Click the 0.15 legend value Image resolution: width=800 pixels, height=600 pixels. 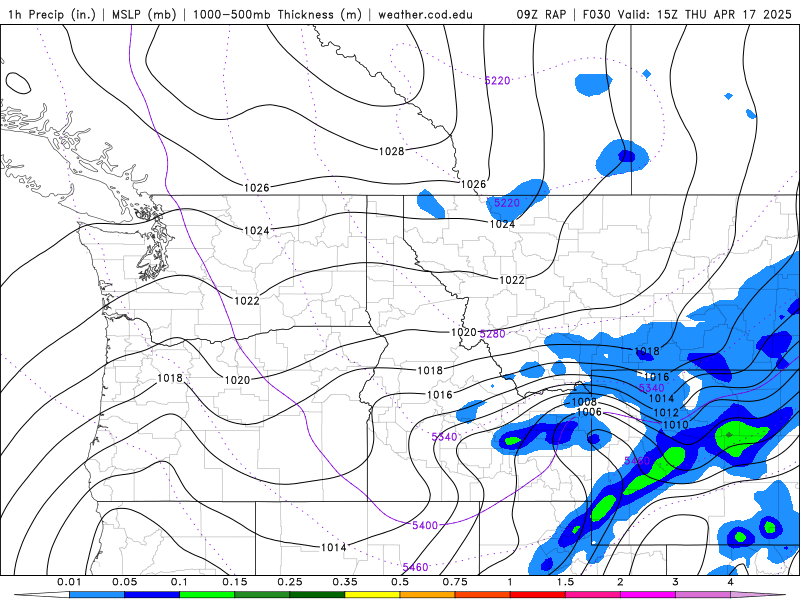point(235,582)
